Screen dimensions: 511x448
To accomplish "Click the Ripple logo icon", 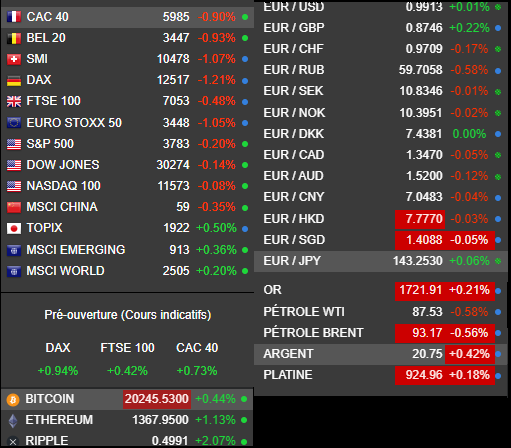I will click(13, 442).
